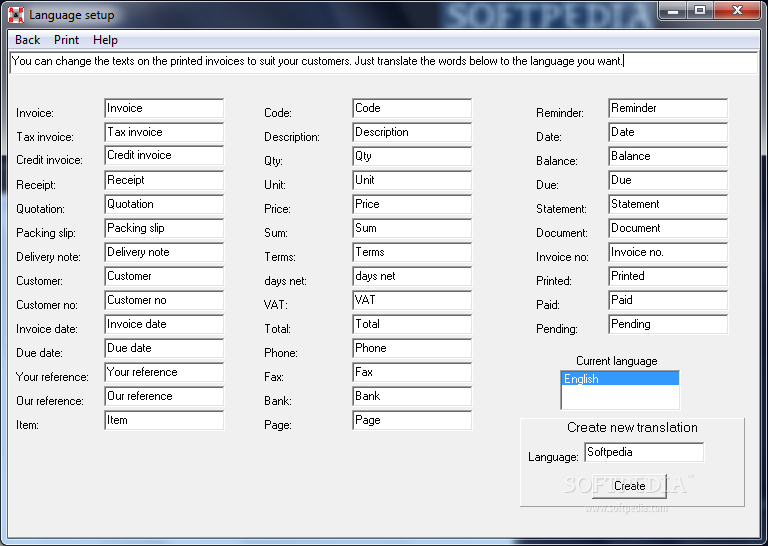Click the Sum translation field

click(x=412, y=228)
